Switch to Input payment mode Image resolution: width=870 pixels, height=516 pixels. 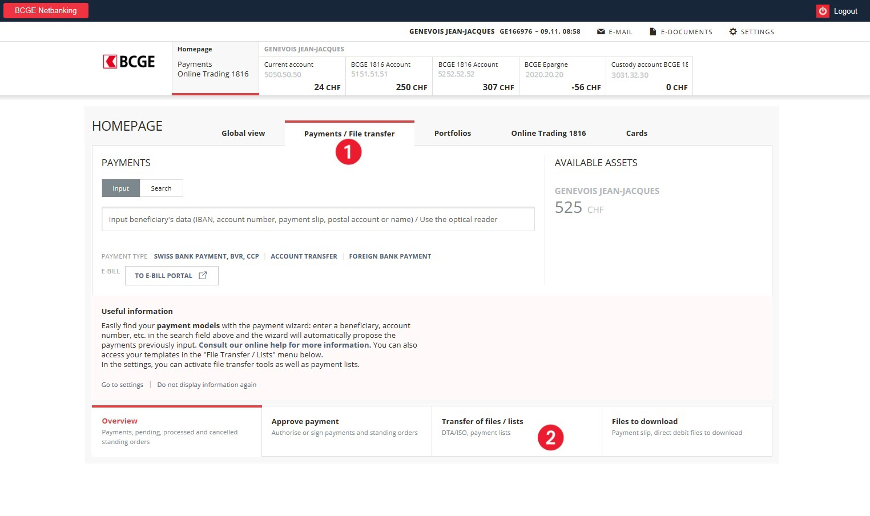point(120,188)
